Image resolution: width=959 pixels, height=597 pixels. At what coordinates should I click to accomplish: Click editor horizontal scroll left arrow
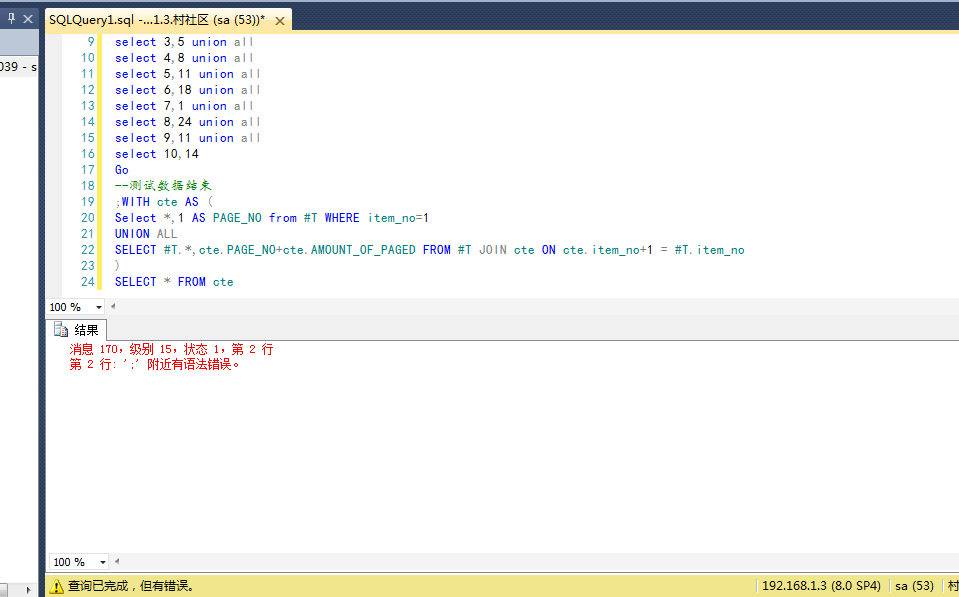(113, 306)
